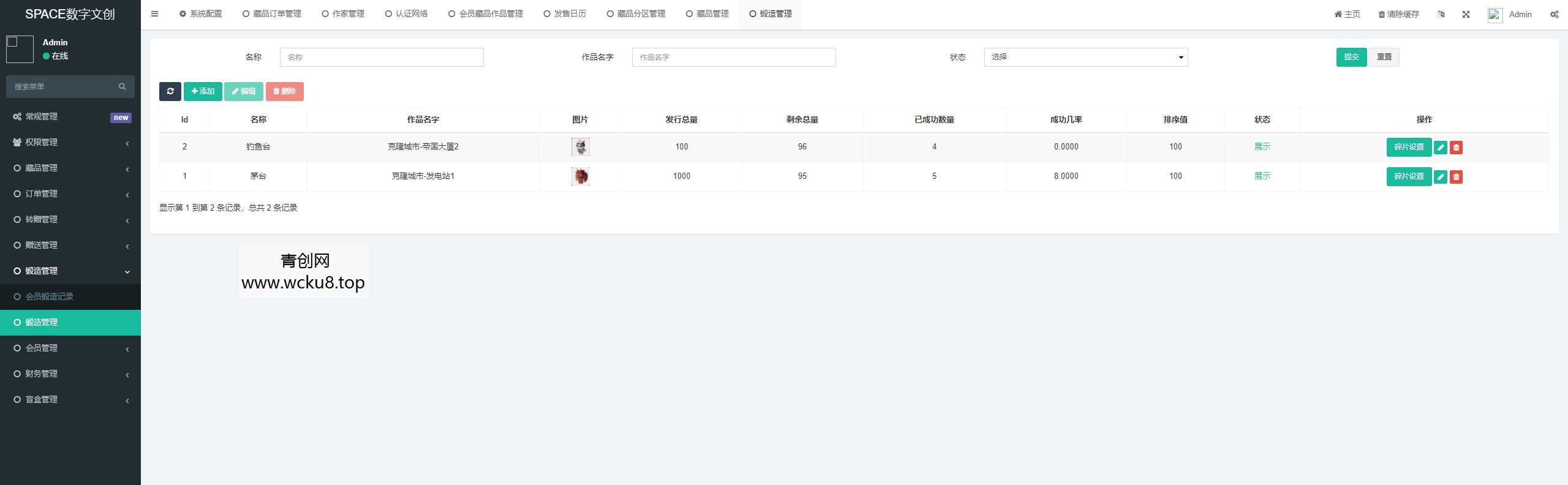Click the green 添加 button
Screen dimensions: 1568x485
pos(203,91)
